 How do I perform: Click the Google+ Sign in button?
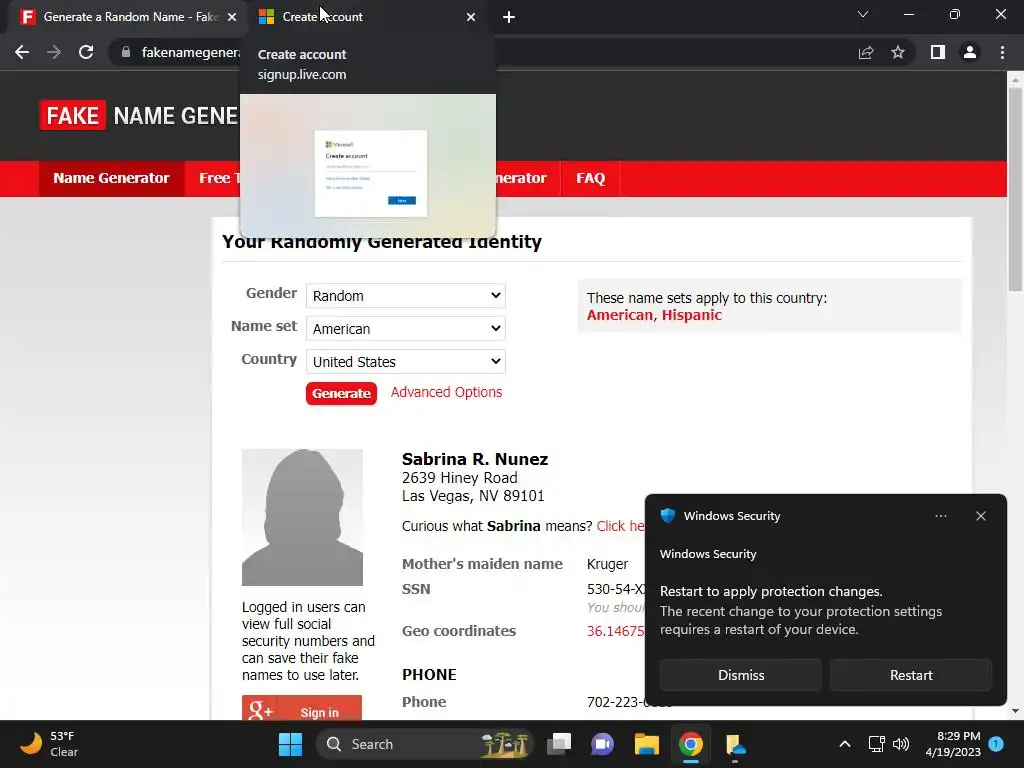pyautogui.click(x=302, y=709)
